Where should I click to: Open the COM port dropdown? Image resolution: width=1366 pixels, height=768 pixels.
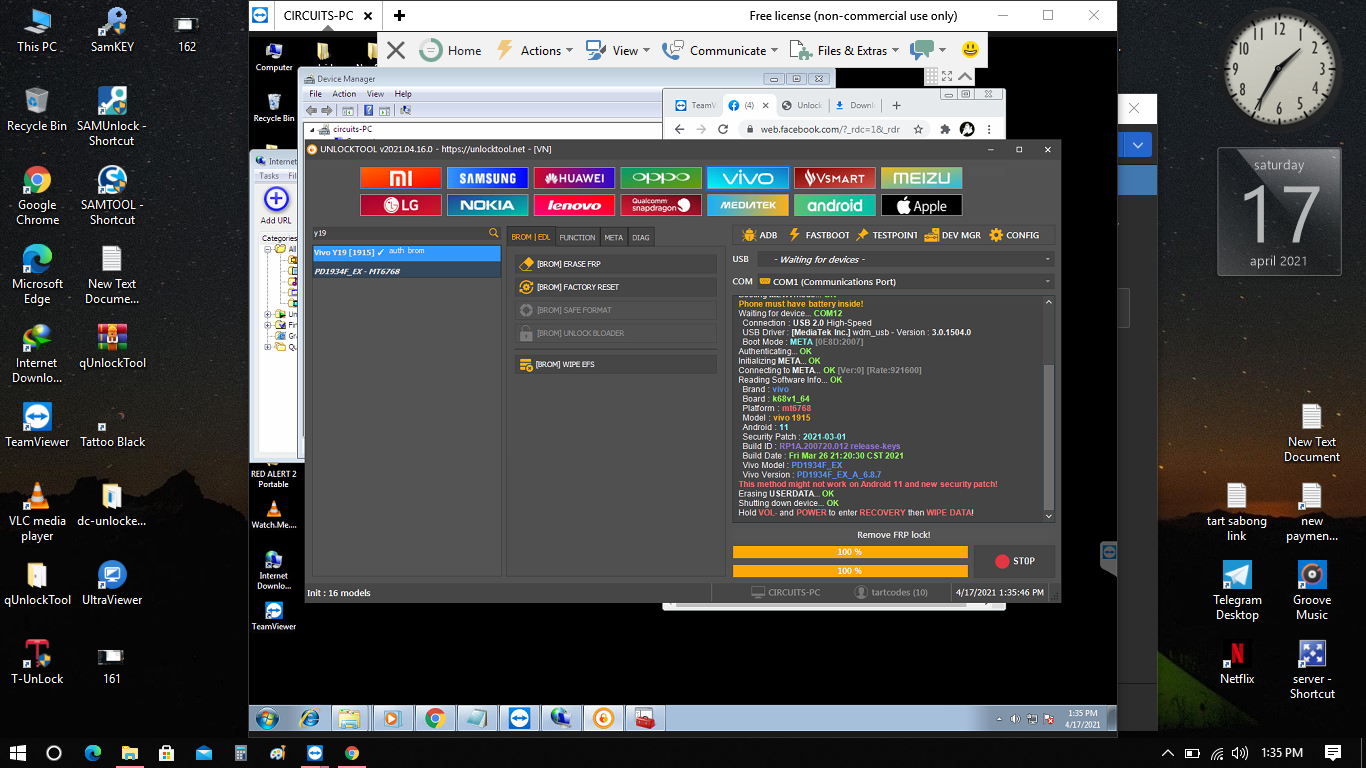coord(905,282)
